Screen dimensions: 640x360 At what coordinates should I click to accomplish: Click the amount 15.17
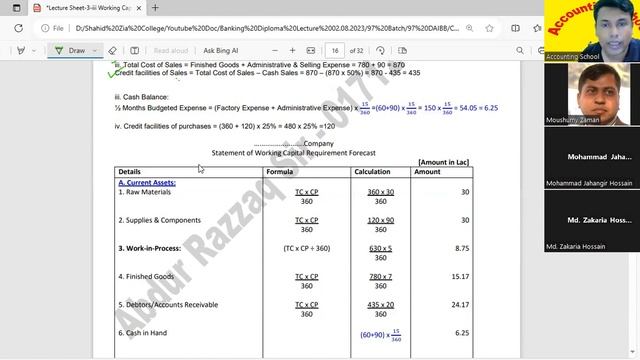tap(460, 276)
